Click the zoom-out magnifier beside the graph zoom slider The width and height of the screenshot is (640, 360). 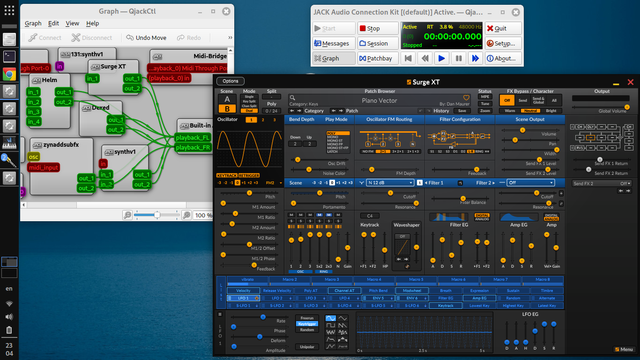point(127,215)
